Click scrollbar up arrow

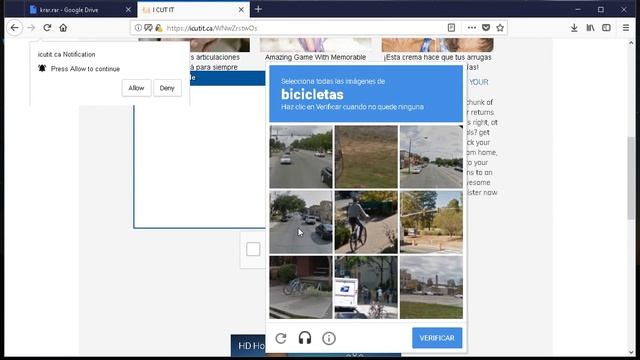(x=631, y=42)
